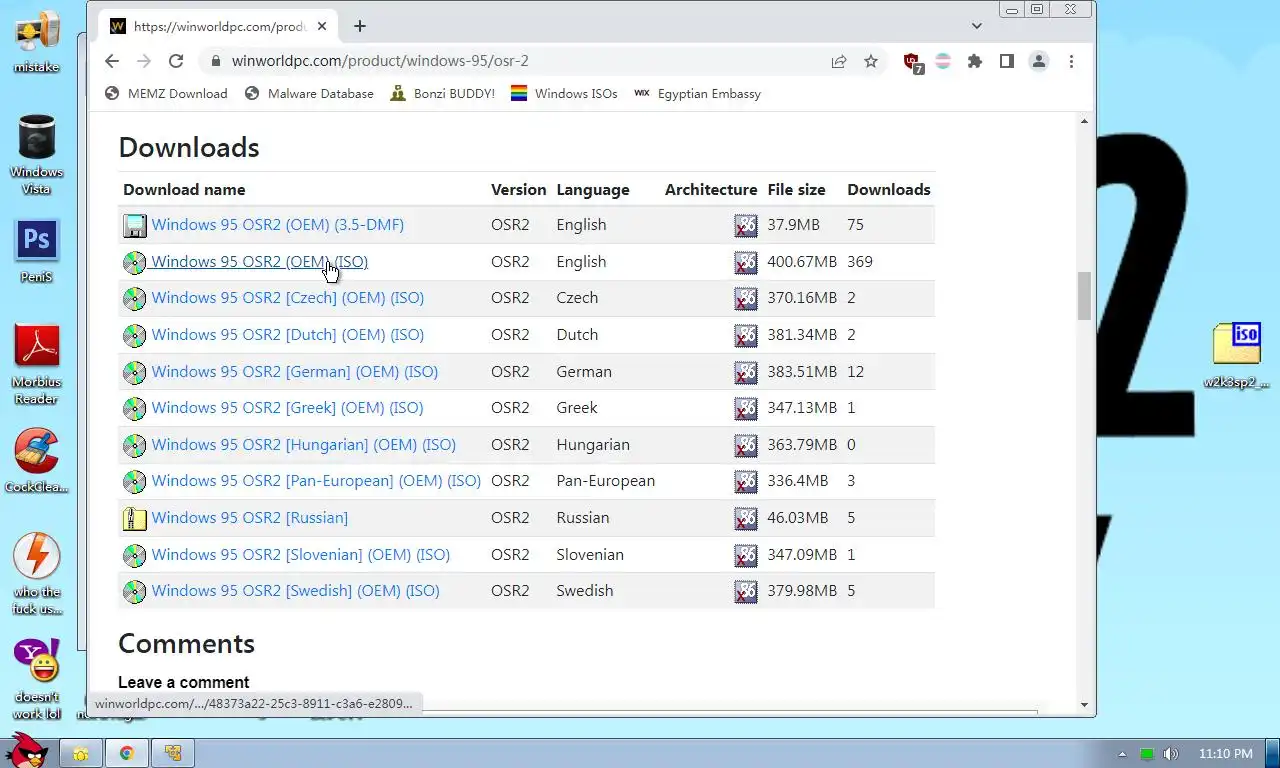Open the volume speaker tray icon
The width and height of the screenshot is (1280, 768).
click(x=1171, y=754)
